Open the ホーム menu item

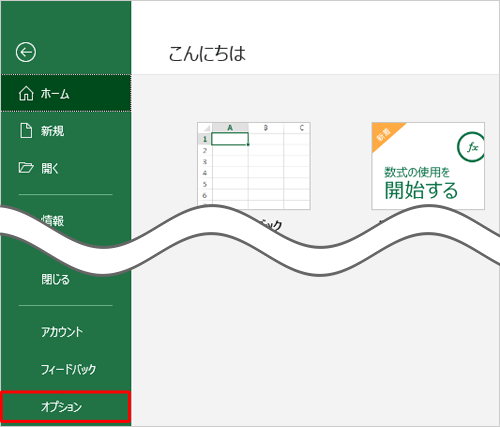pyautogui.click(x=66, y=93)
